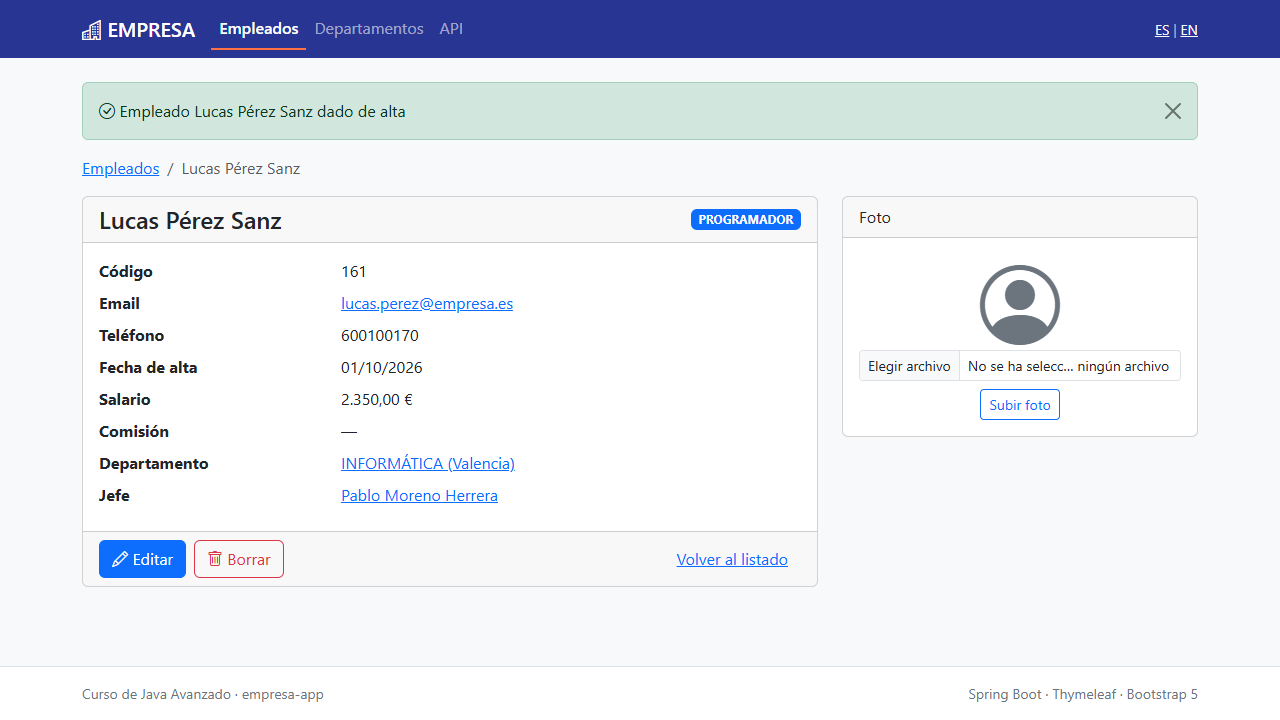Click the green check-circle icon in the alert
Viewport: 1280px width, 720px height.
pyautogui.click(x=107, y=111)
